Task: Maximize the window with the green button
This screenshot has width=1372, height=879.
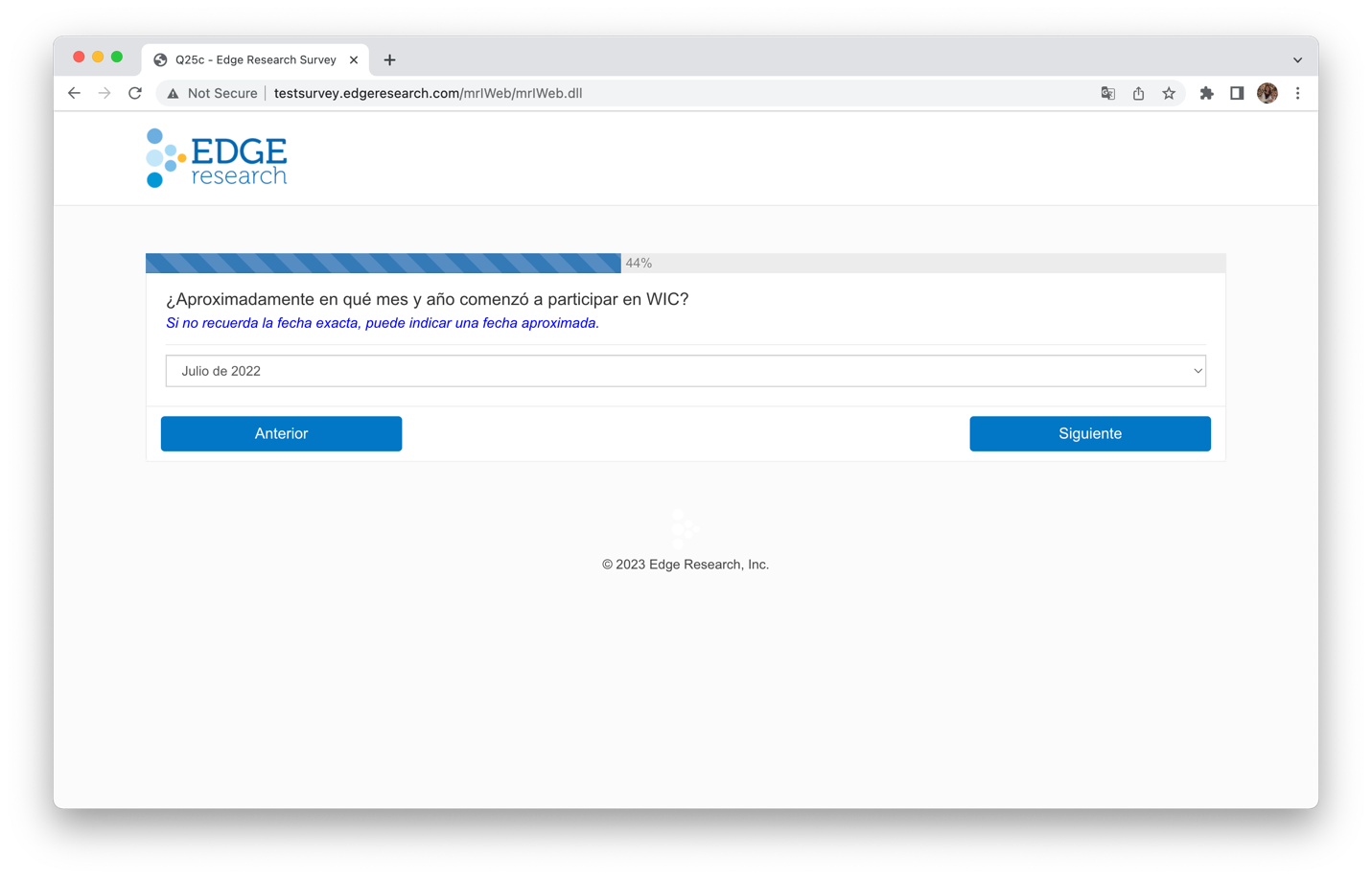Action: pos(117,58)
